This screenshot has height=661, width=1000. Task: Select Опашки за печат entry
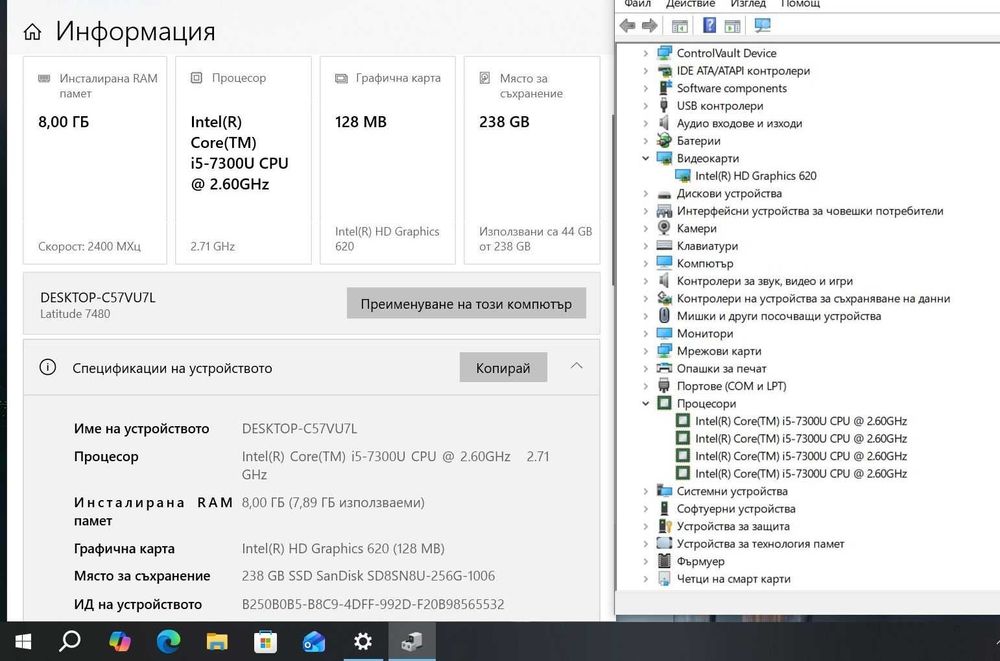pos(721,369)
